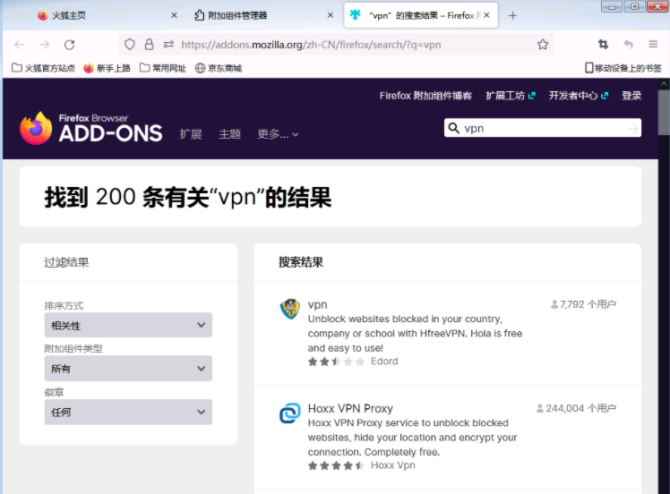
Task: Open the 附加组件类型 所有 dropdown
Action: coord(128,368)
